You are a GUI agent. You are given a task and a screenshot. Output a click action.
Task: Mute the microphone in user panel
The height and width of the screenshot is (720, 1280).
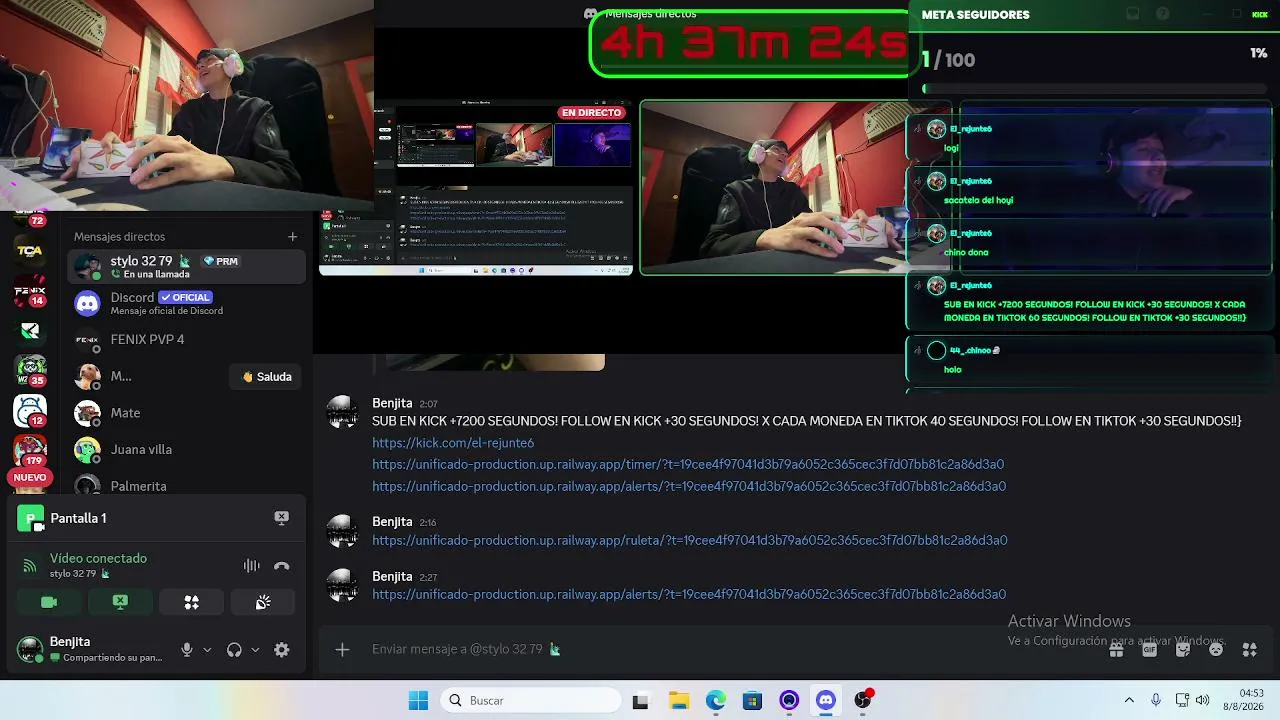186,650
